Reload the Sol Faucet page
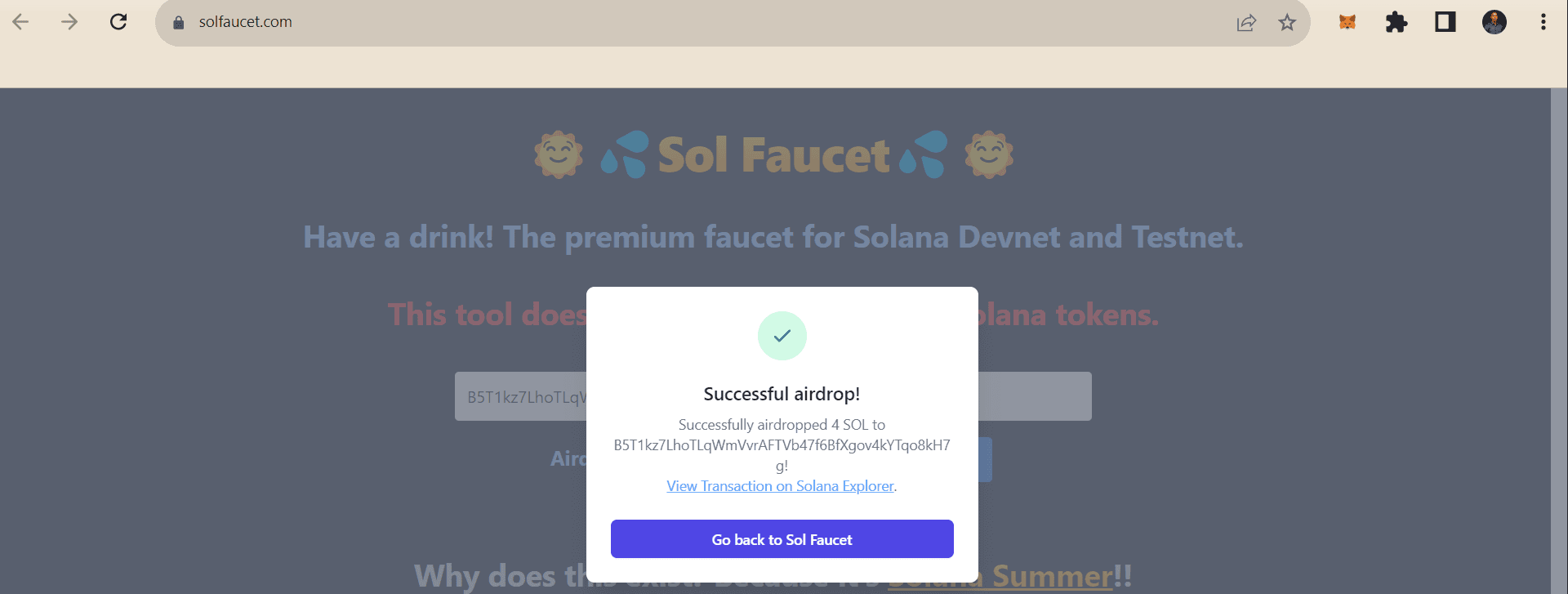1568x594 pixels. [118, 21]
